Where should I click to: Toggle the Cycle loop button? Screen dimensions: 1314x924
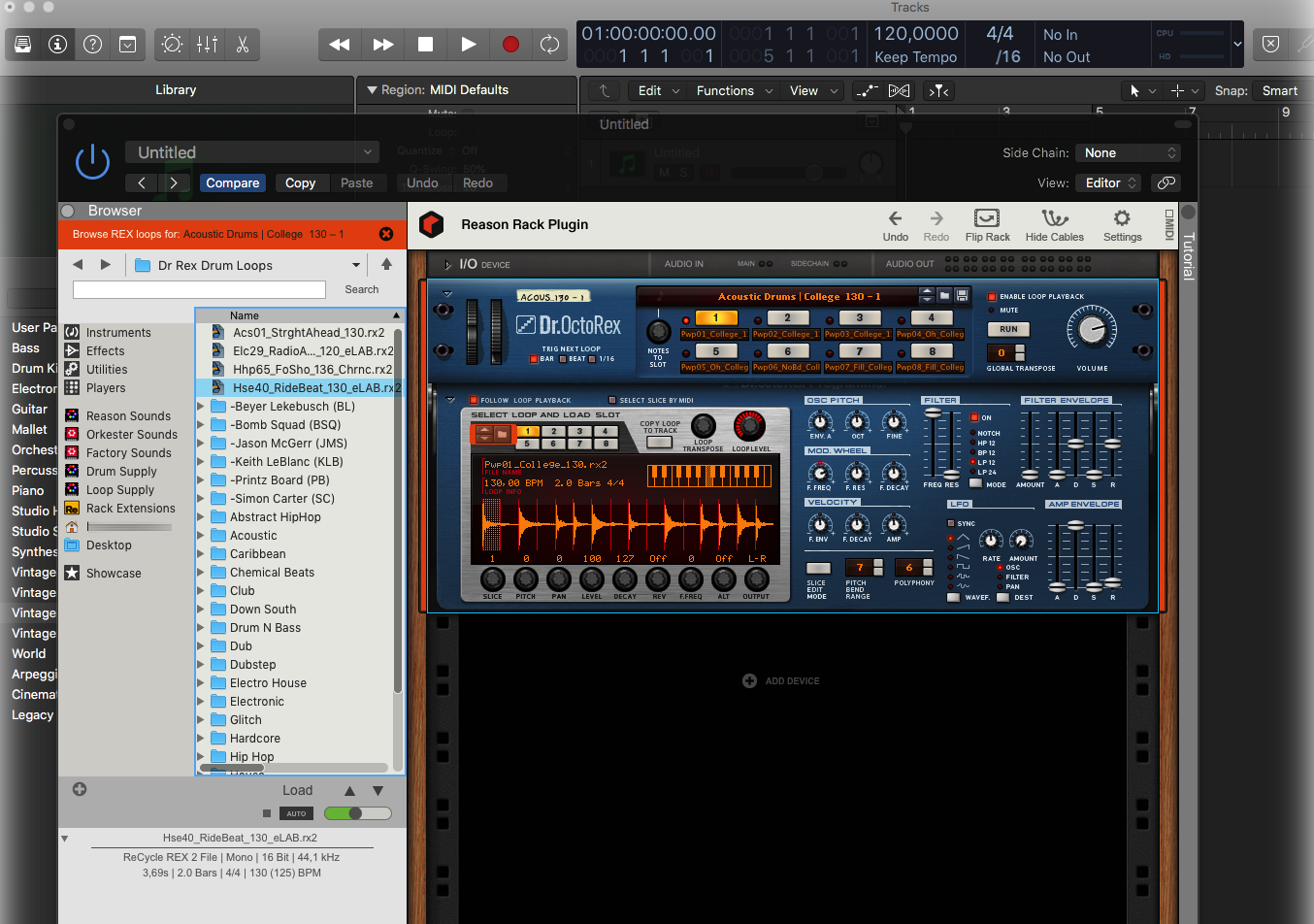click(549, 45)
